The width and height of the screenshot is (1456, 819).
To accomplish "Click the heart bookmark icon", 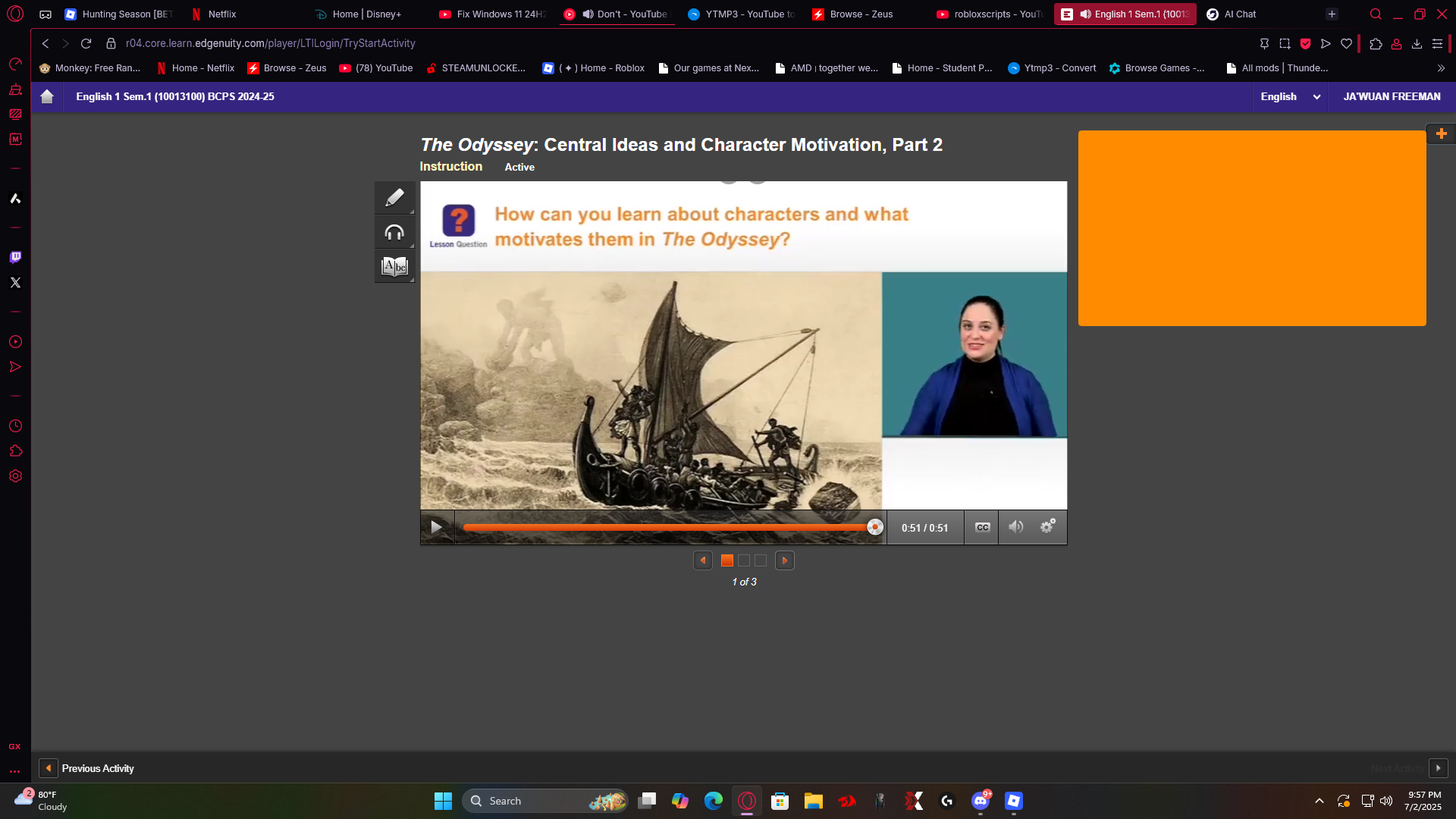I will pos(1346,43).
